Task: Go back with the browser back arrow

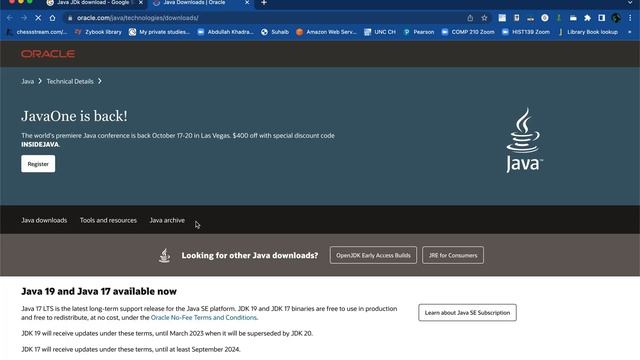Action: point(9,18)
